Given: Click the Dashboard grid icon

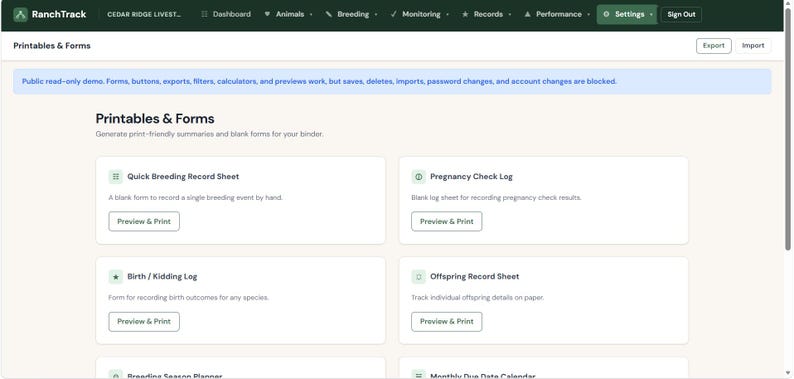Looking at the screenshot, I should [x=205, y=14].
